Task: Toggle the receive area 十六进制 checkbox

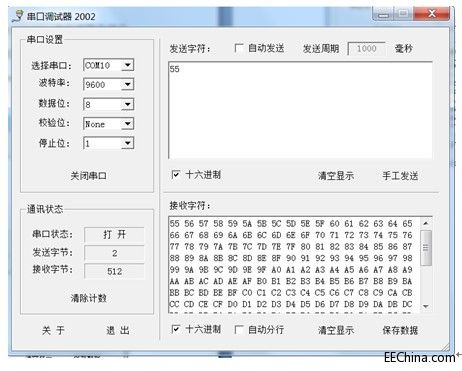Action: click(176, 329)
